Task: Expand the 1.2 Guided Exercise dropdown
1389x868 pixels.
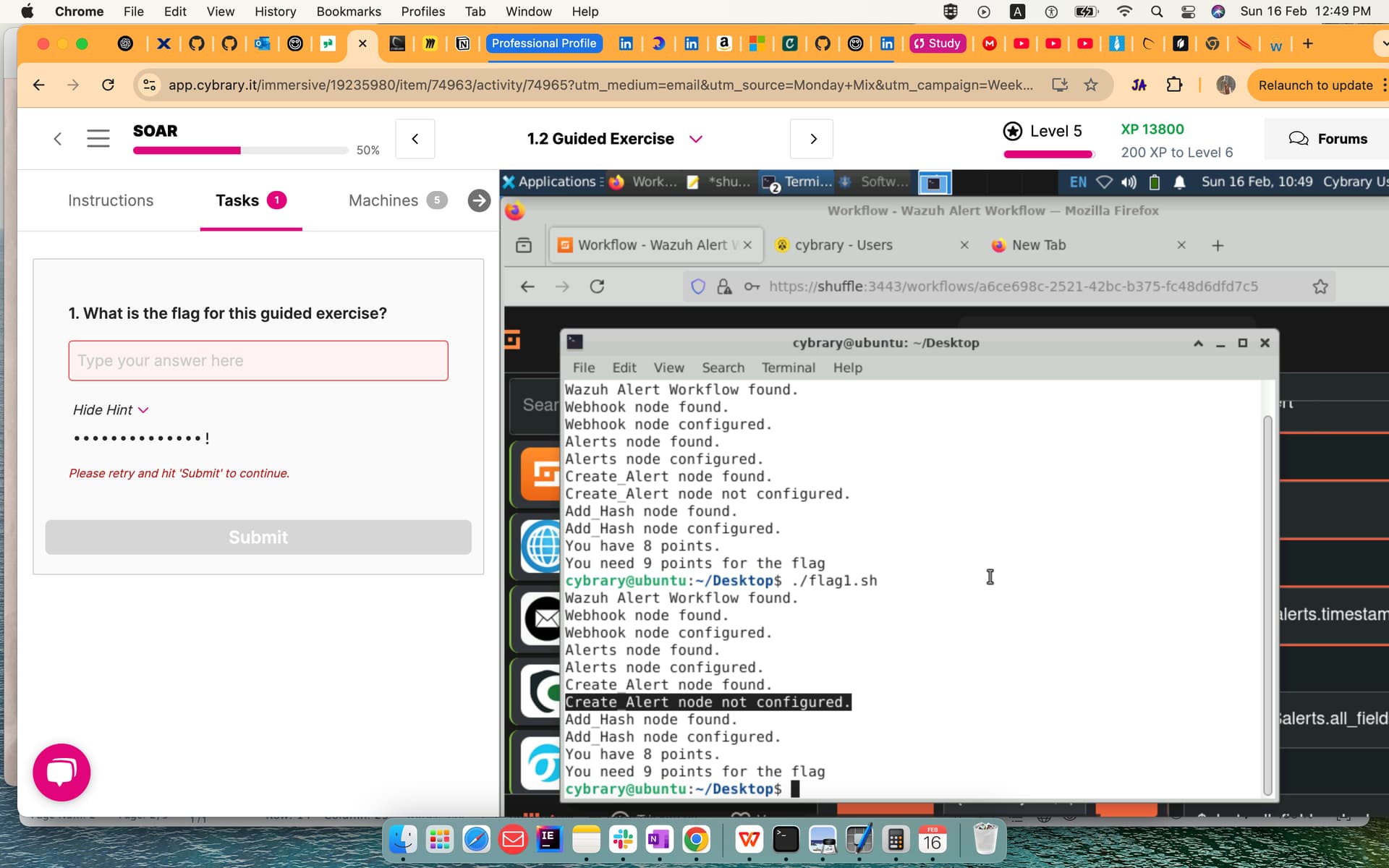Action: coord(695,139)
